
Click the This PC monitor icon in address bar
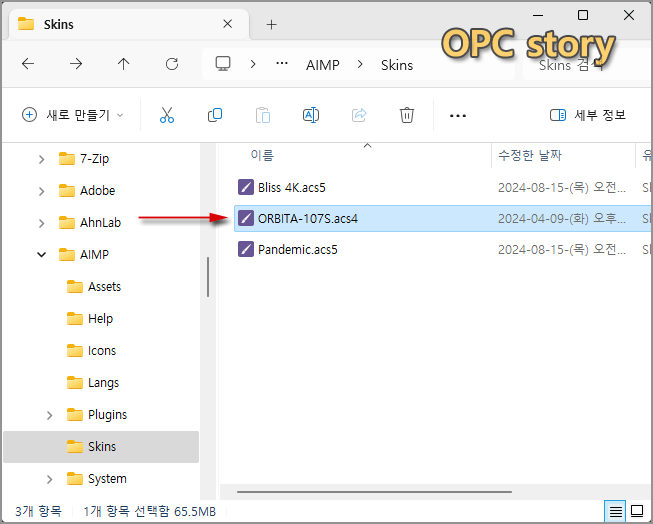pos(223,64)
